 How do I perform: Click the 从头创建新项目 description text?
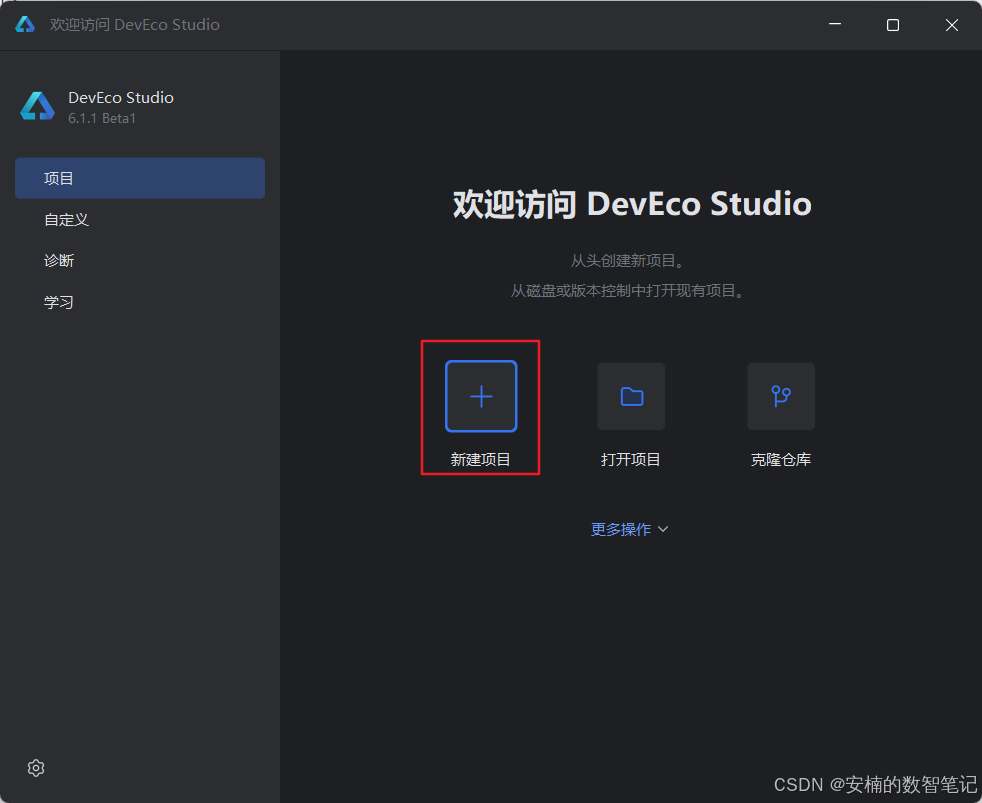628,261
